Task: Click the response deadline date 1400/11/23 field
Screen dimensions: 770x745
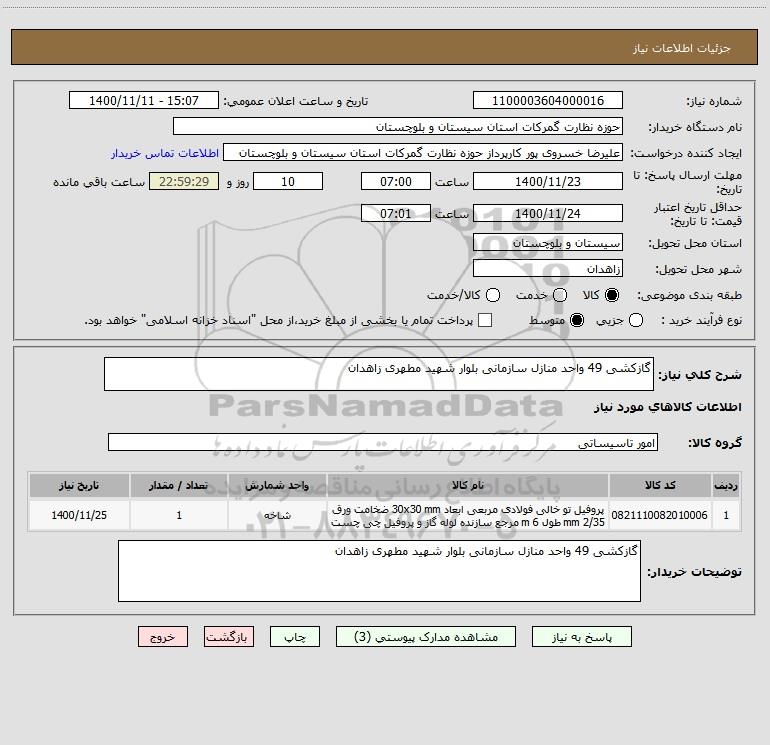Action: pos(548,181)
